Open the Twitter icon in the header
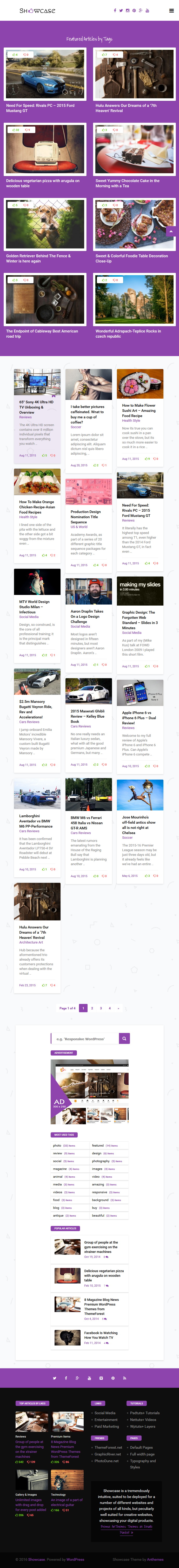 (121, 10)
